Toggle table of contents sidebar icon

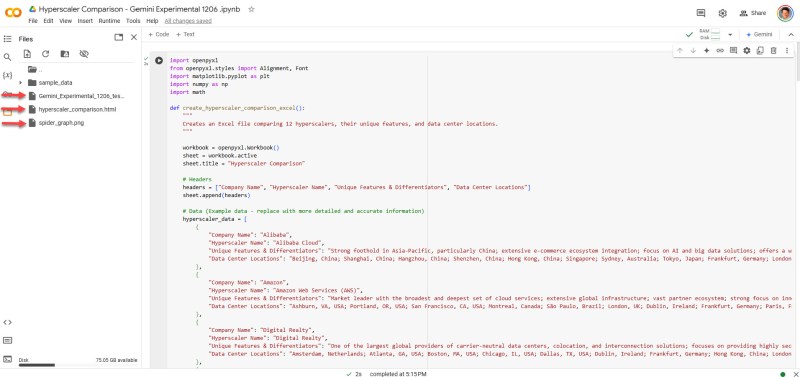point(7,39)
